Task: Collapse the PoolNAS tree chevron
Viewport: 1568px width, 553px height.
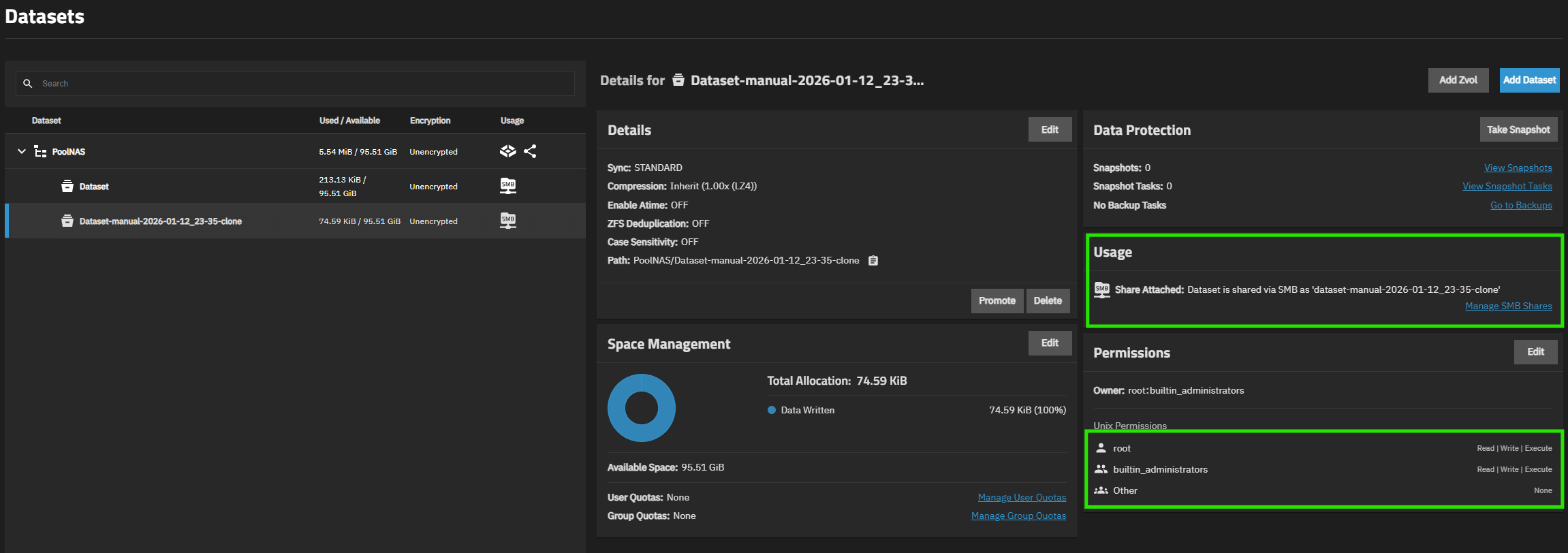Action: coord(22,151)
